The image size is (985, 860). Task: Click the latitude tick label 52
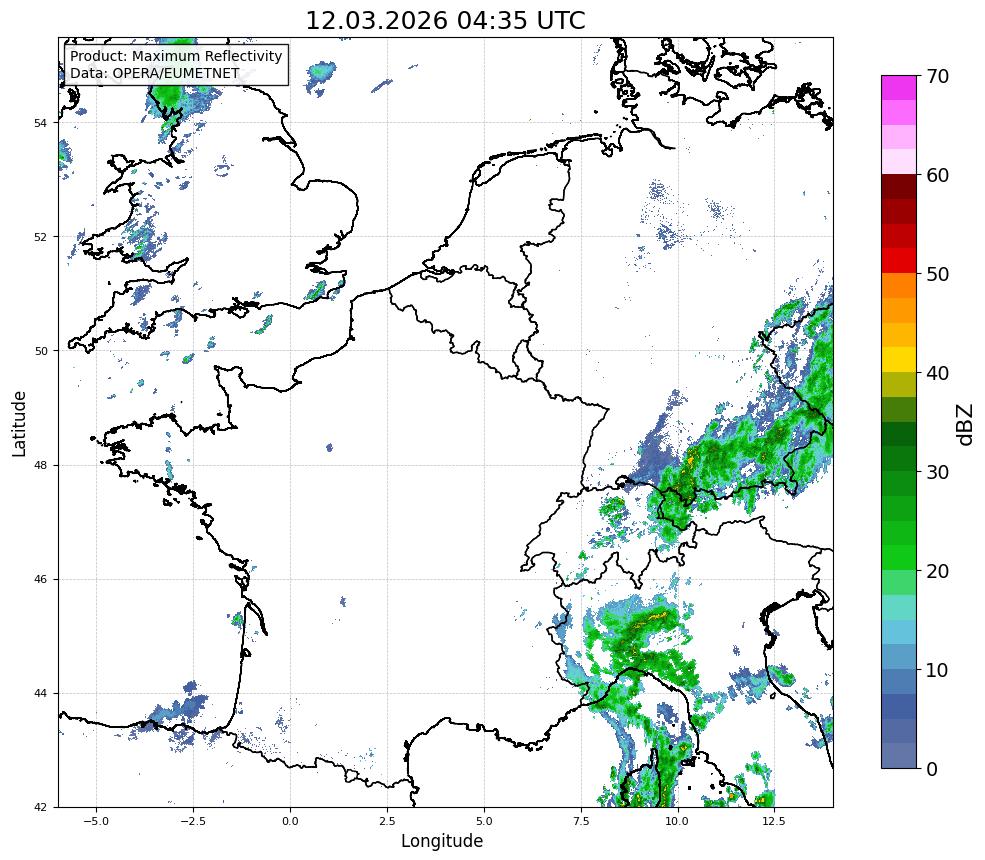[x=40, y=237]
